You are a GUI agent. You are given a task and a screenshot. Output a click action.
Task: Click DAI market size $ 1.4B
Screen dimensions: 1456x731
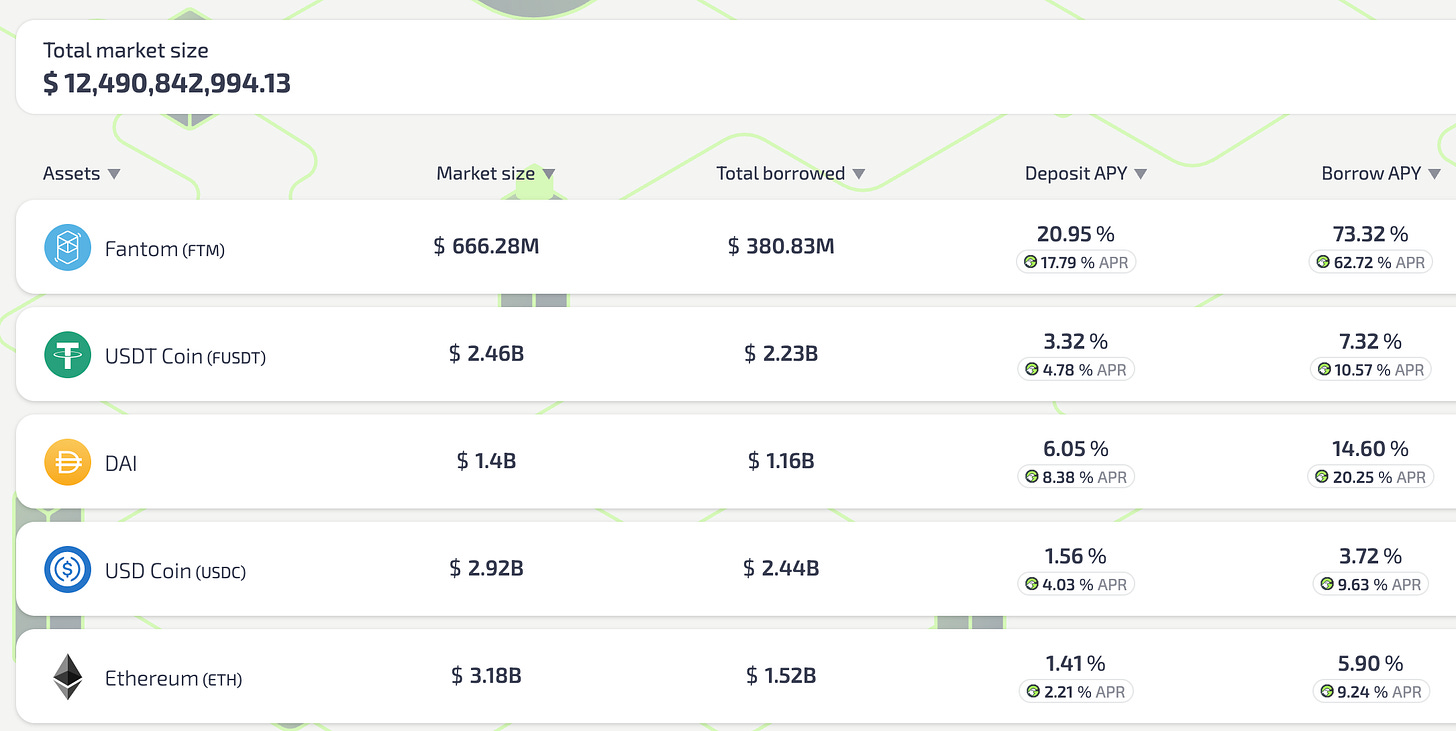pos(486,461)
